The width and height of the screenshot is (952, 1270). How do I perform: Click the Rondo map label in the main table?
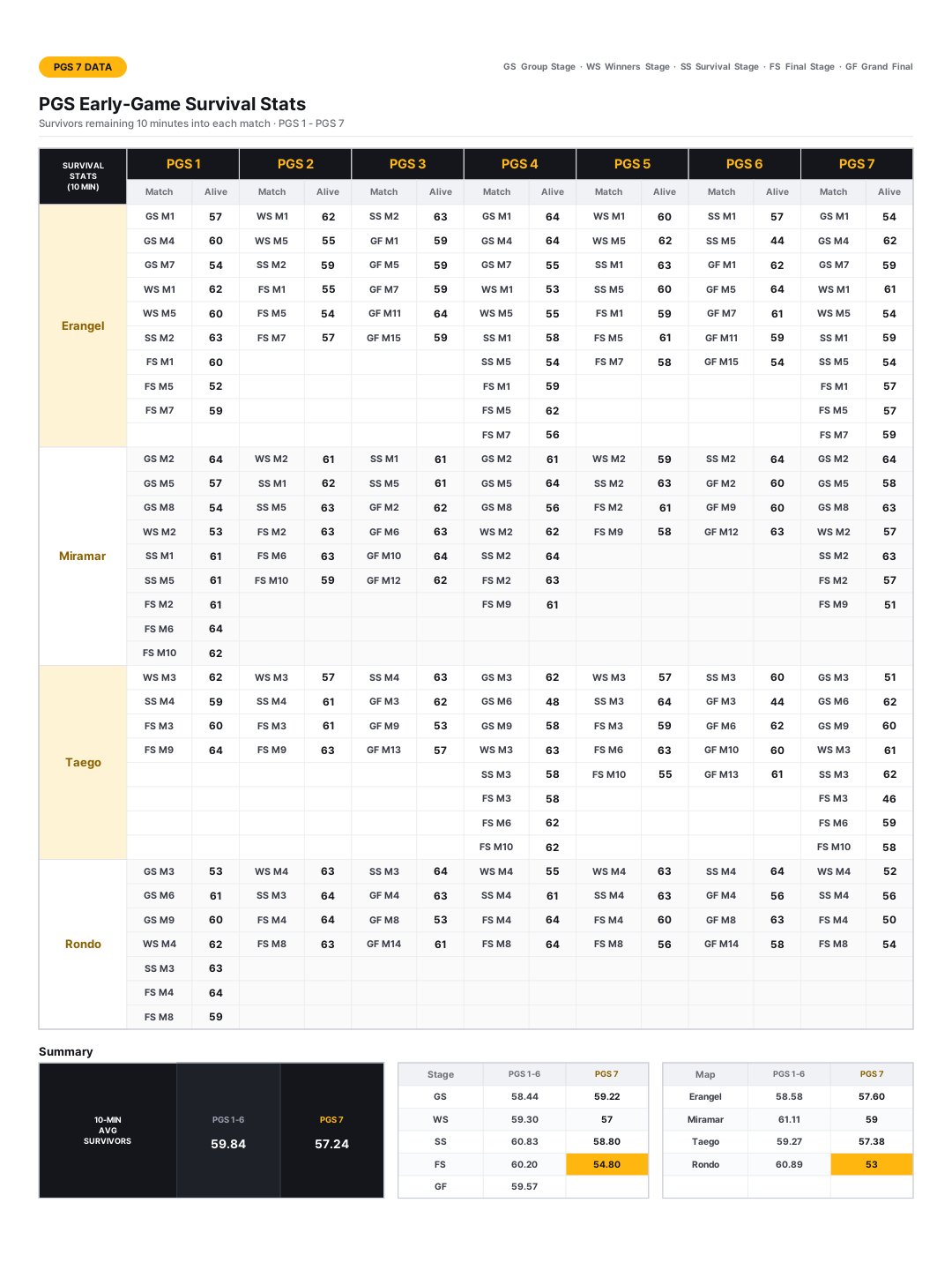(83, 944)
